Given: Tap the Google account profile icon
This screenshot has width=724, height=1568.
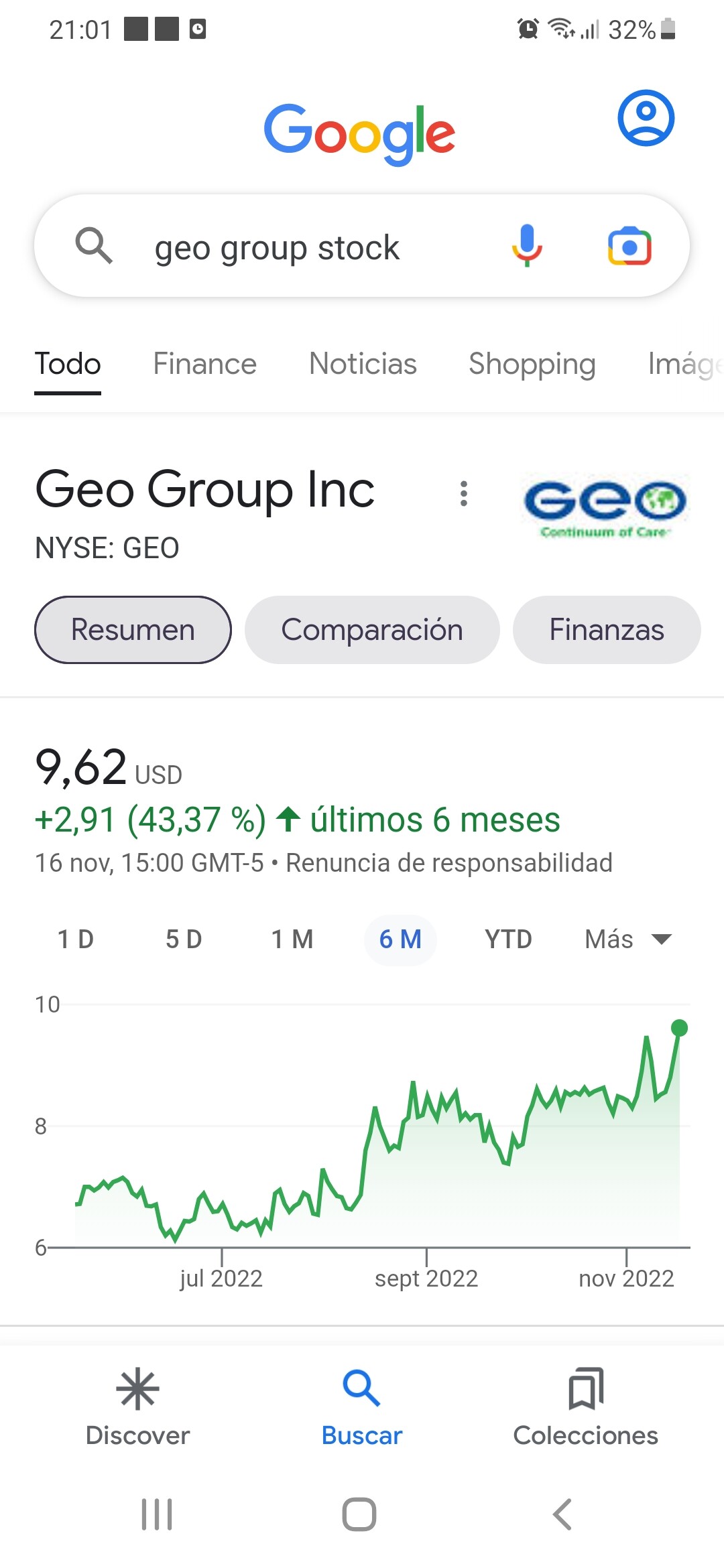Looking at the screenshot, I should (x=646, y=118).
